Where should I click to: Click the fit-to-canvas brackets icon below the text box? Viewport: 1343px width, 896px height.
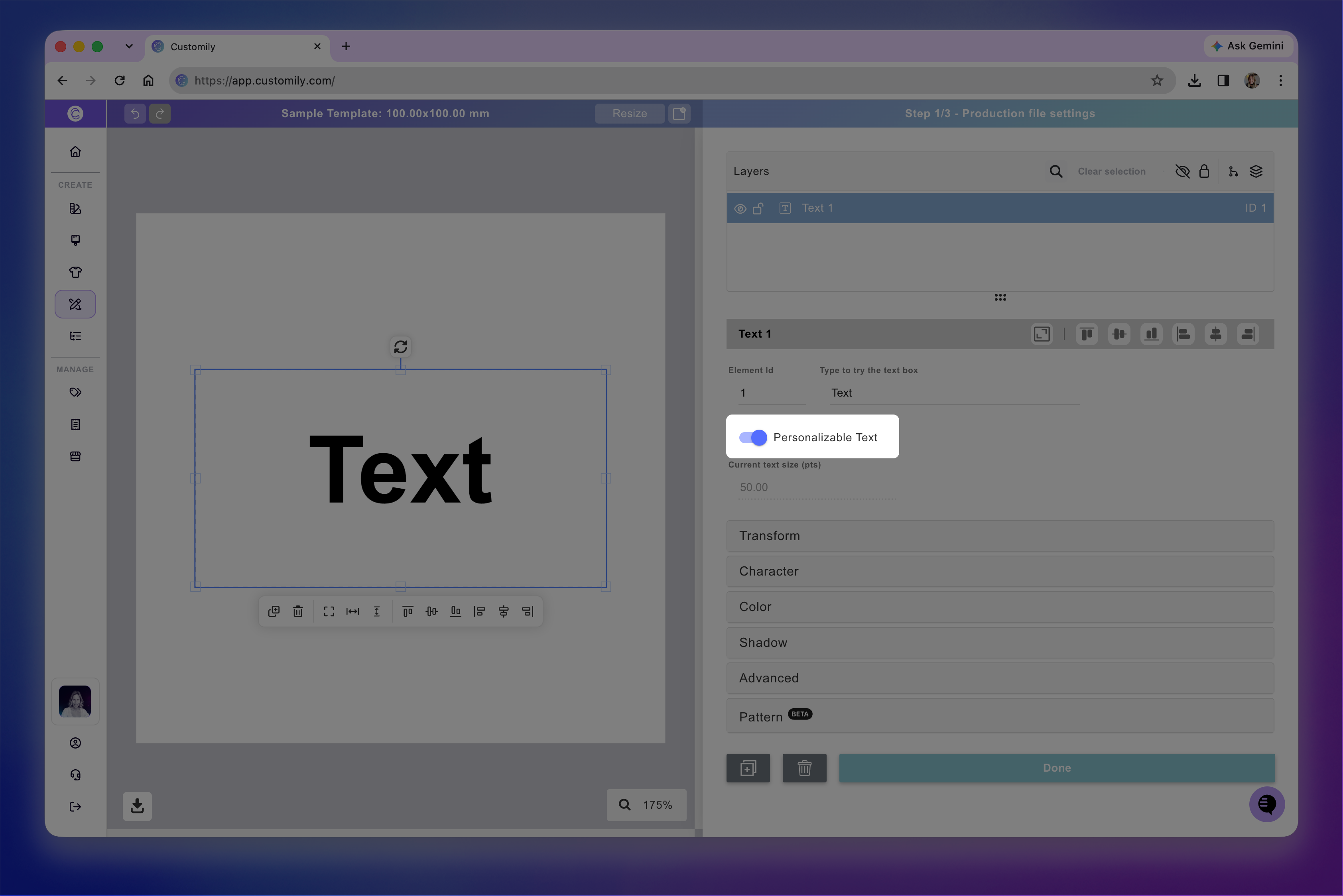point(329,611)
